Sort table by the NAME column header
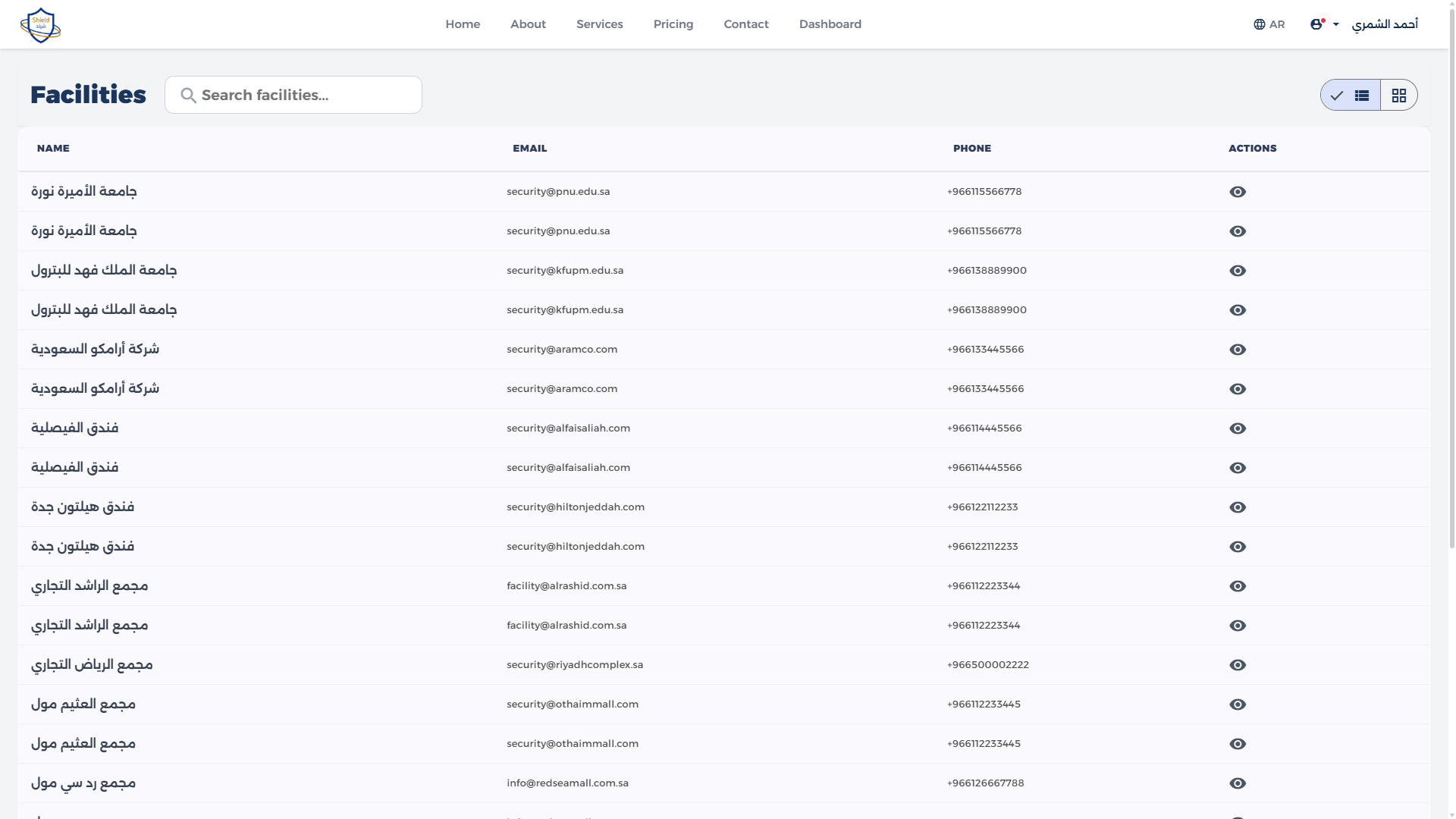Image resolution: width=1456 pixels, height=819 pixels. 53,148
